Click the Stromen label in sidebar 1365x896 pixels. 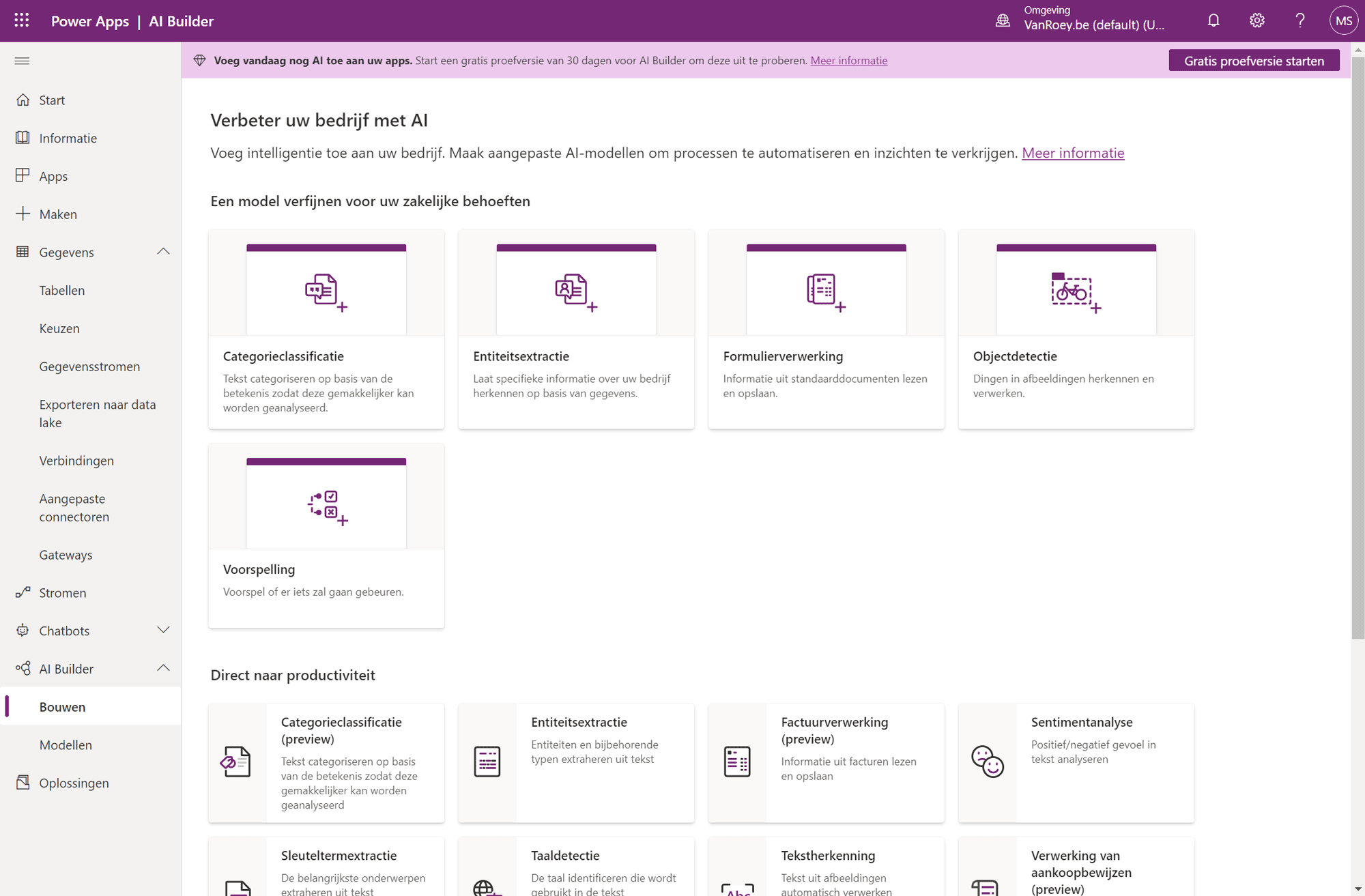point(63,593)
